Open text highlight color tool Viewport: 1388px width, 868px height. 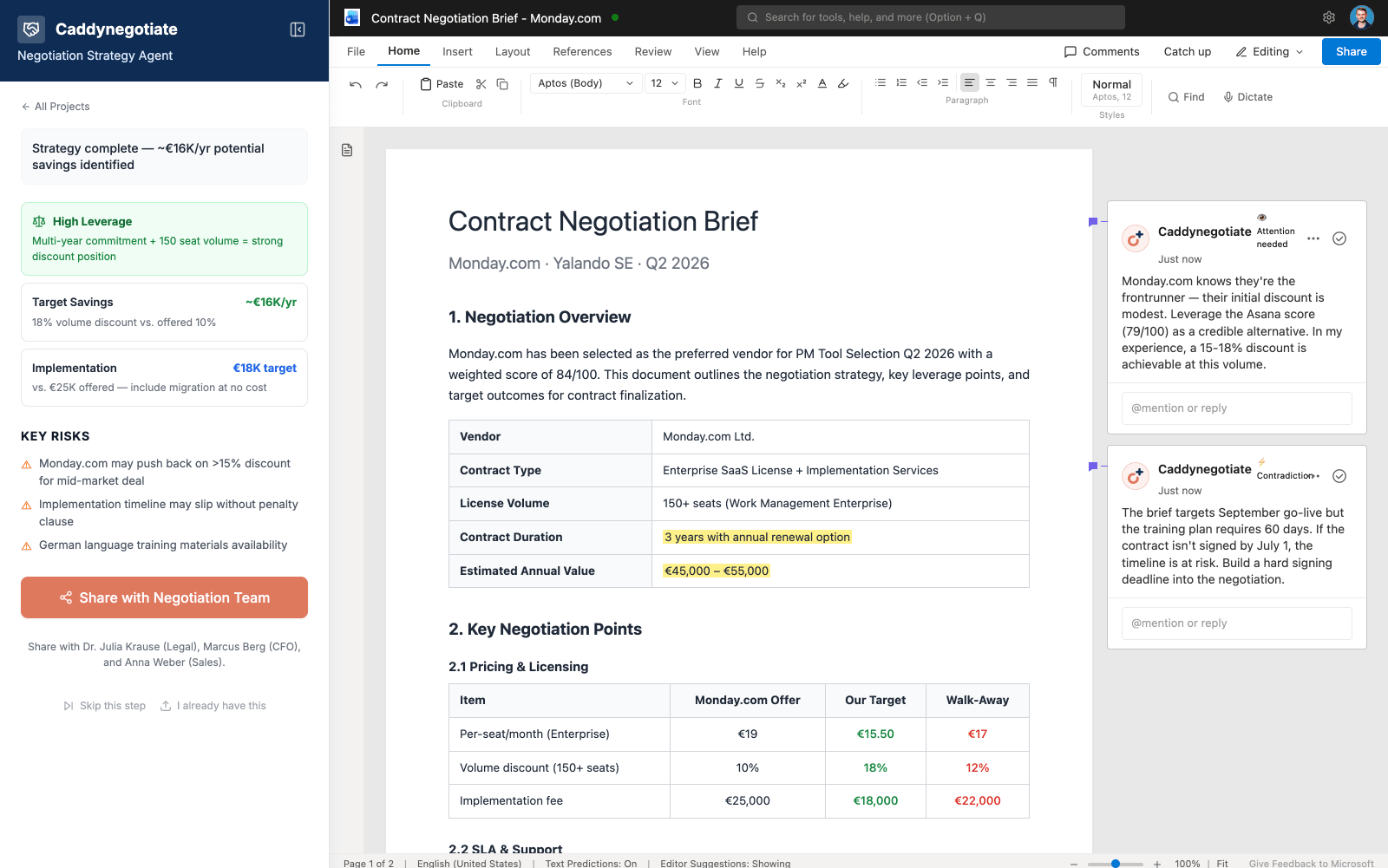[x=843, y=83]
